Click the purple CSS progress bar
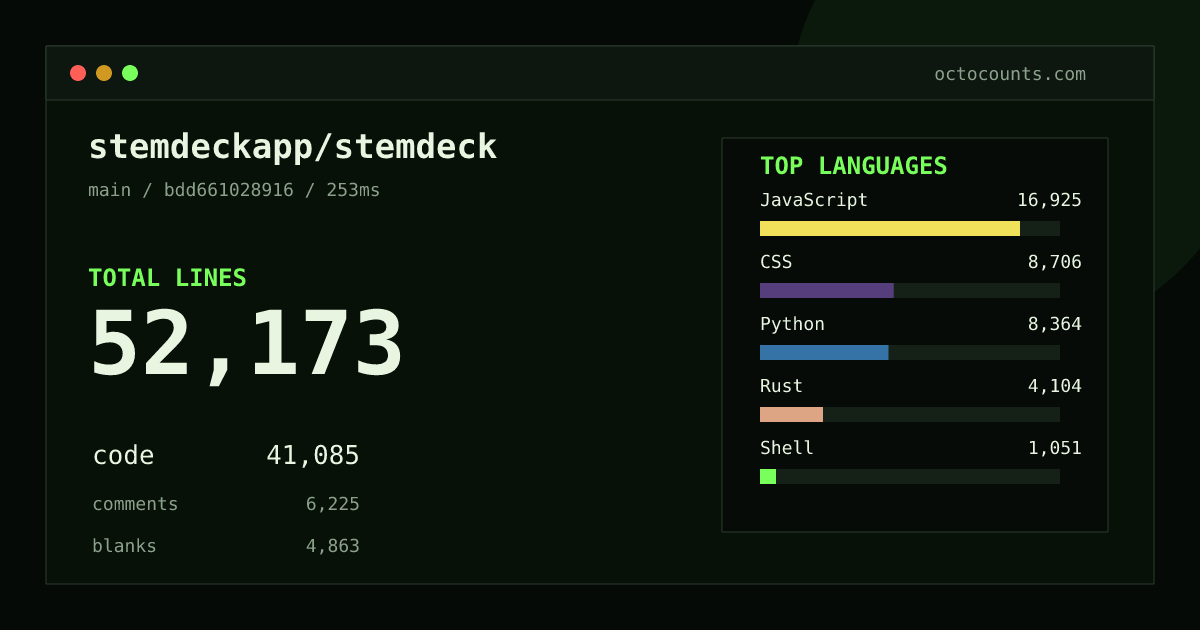Image resolution: width=1200 pixels, height=630 pixels. point(827,290)
